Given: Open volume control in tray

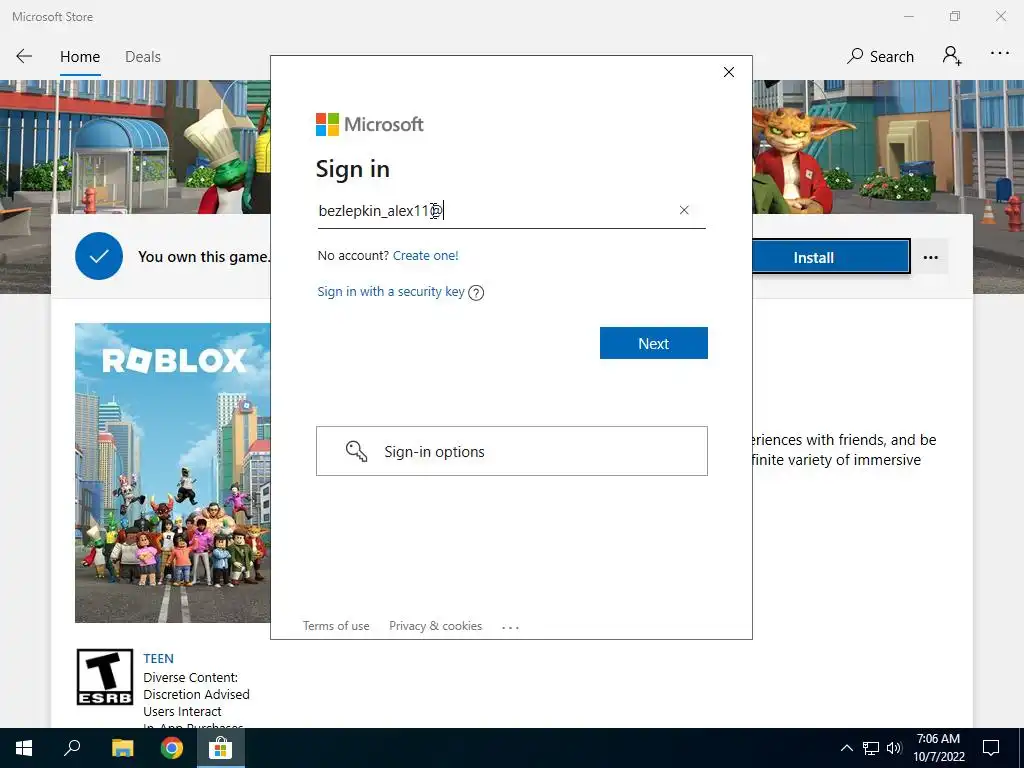Looking at the screenshot, I should point(894,748).
